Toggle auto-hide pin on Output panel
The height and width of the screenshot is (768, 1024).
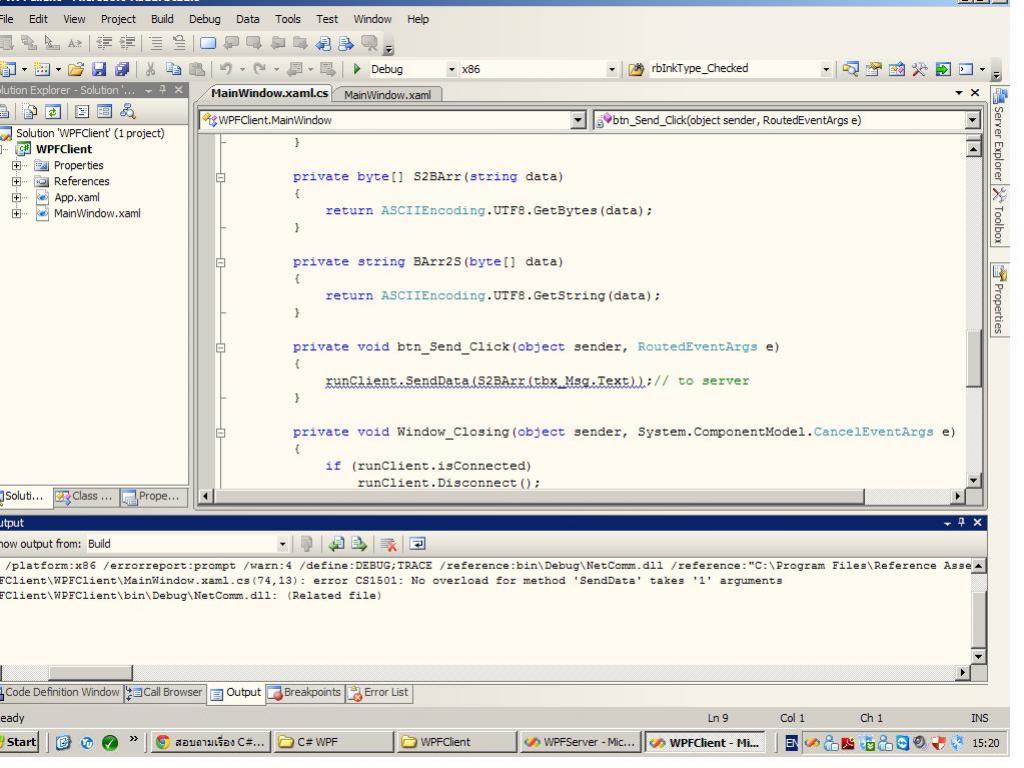(x=963, y=522)
